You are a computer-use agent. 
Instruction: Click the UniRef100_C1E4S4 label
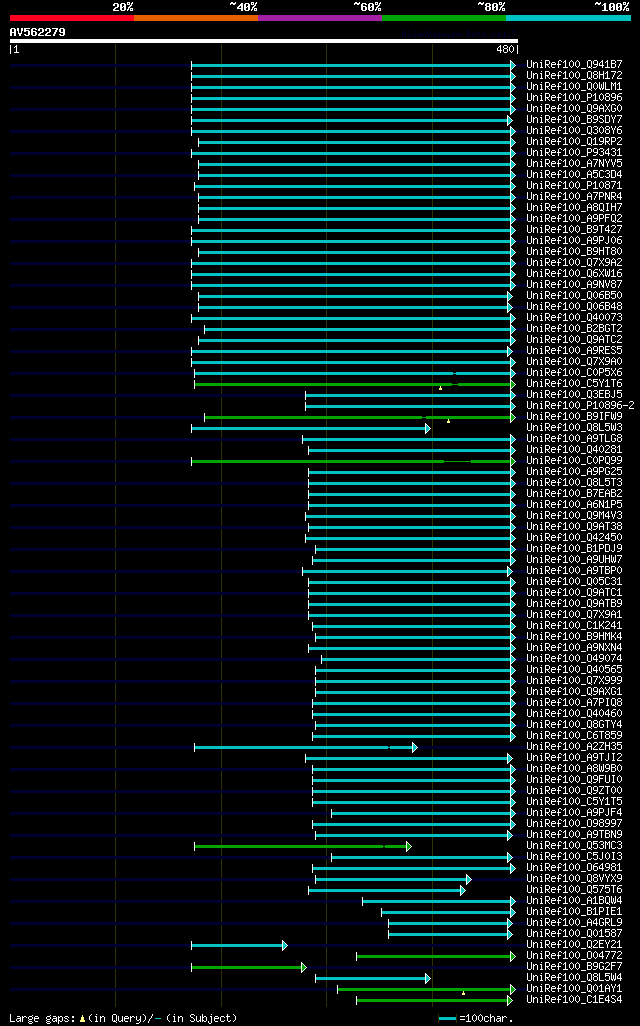tap(575, 999)
